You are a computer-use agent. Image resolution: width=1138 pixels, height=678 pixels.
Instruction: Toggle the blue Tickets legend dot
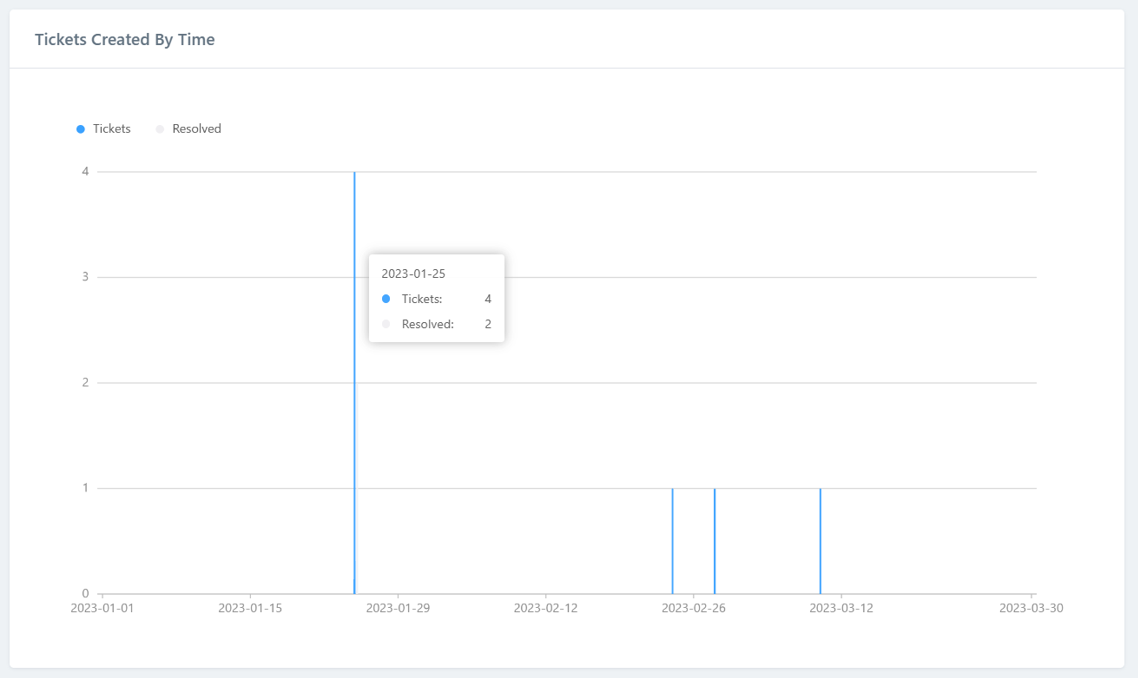click(x=81, y=129)
